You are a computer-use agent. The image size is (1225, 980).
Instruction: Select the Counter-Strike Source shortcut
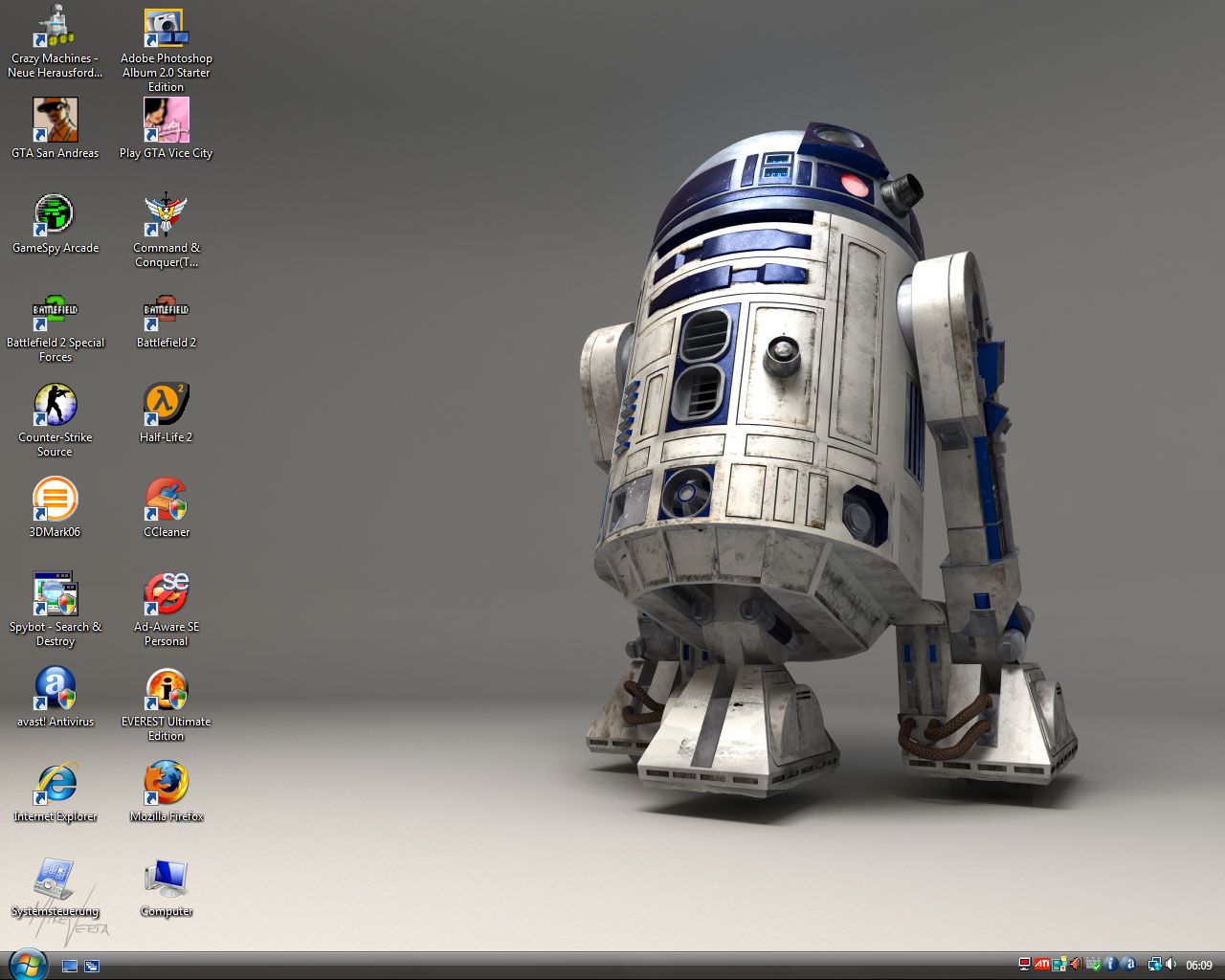(x=55, y=420)
